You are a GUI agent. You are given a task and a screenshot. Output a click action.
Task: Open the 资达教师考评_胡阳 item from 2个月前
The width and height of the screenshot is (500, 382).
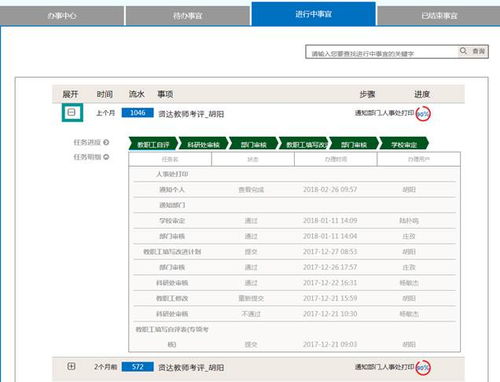pos(191,368)
